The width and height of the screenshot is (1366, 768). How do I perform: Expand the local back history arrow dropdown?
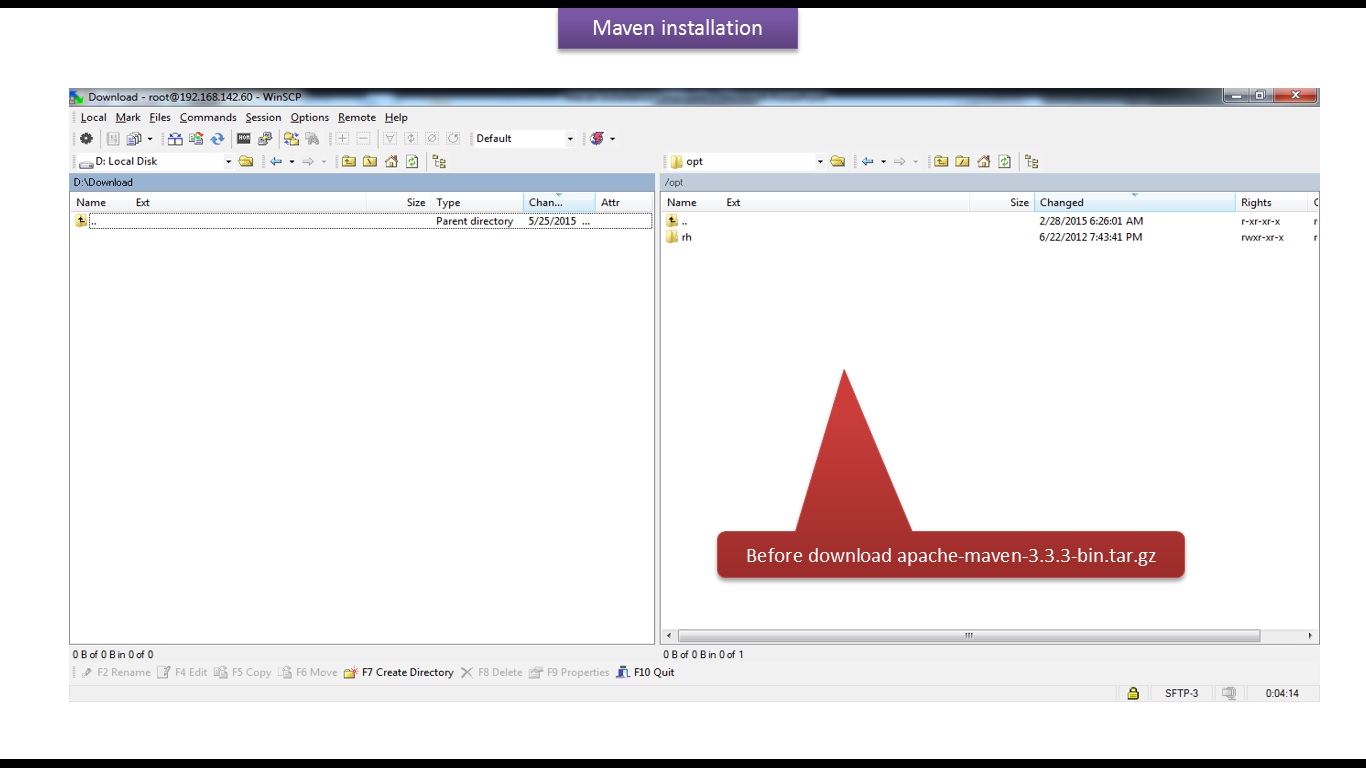pyautogui.click(x=292, y=162)
